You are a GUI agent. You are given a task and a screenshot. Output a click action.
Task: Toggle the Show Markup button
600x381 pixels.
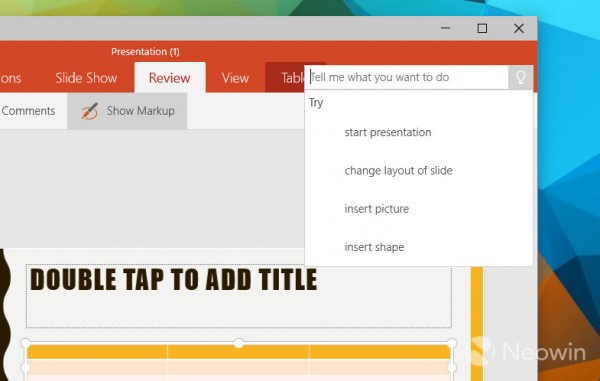127,111
